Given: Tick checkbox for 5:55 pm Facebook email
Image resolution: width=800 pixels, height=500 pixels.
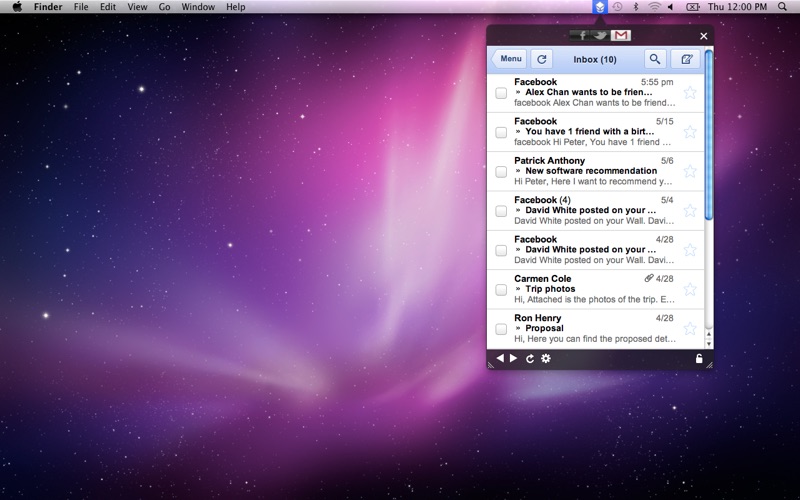Looking at the screenshot, I should click(501, 93).
